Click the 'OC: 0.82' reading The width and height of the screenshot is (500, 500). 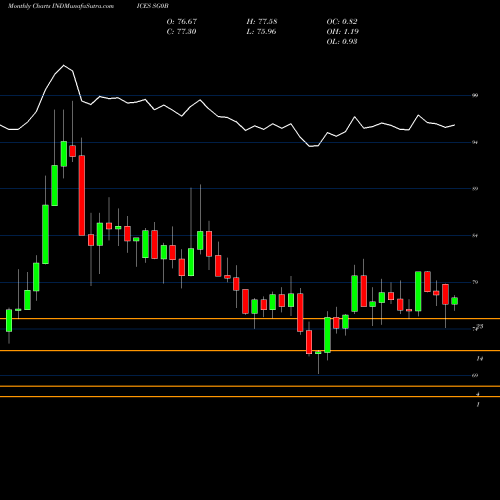pyautogui.click(x=342, y=21)
